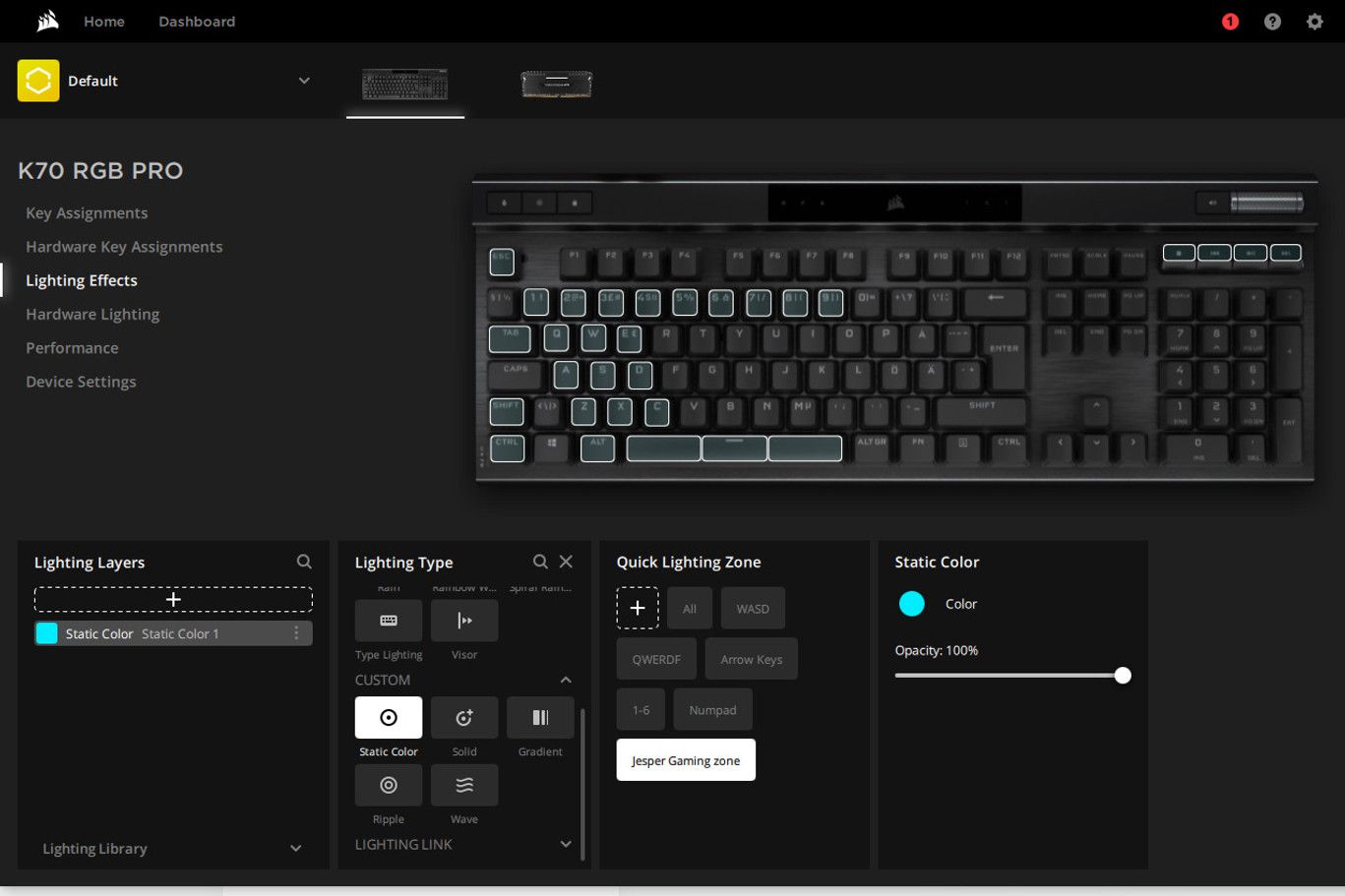Open the help question mark icon
1345x896 pixels.
pos(1272,22)
